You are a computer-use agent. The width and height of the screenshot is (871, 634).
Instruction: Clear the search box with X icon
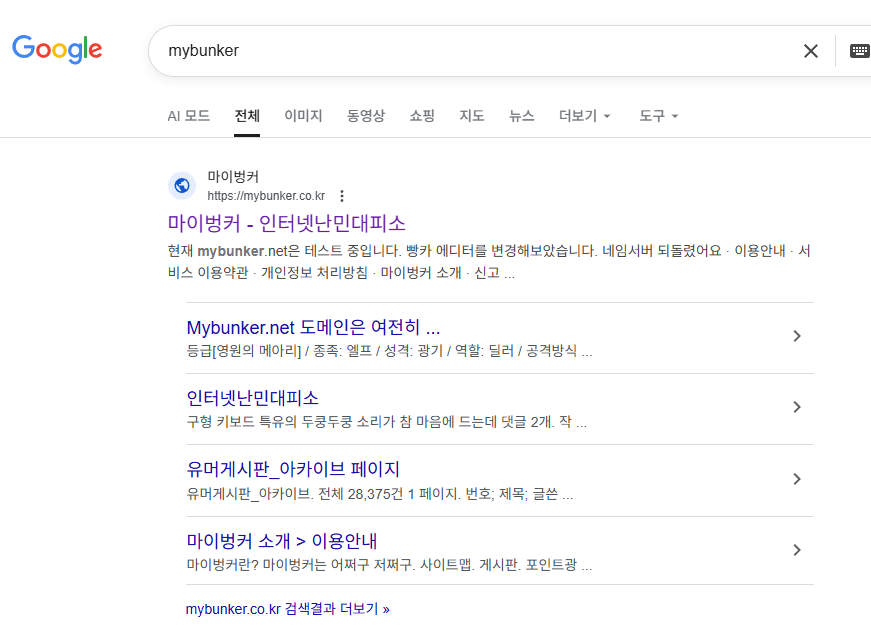coord(810,51)
